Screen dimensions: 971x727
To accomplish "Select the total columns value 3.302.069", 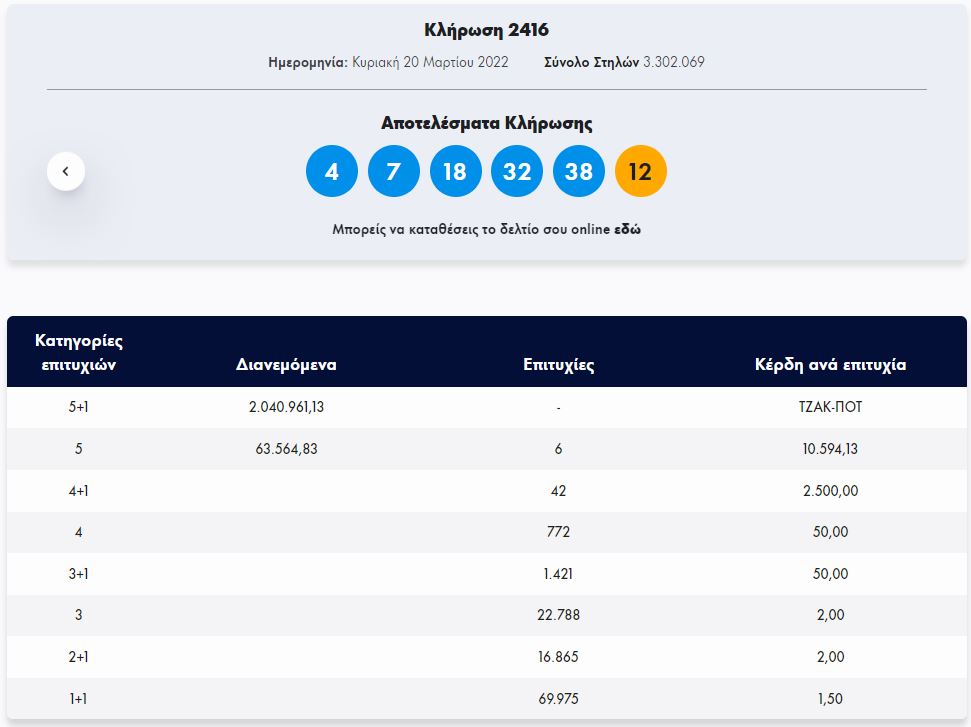I will [x=674, y=62].
